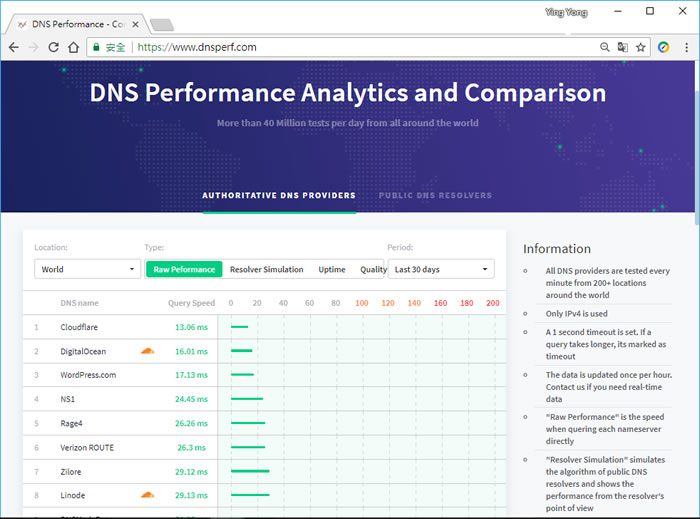Open the Period dropdown Last 30 days
This screenshot has height=519, width=700.
441,269
